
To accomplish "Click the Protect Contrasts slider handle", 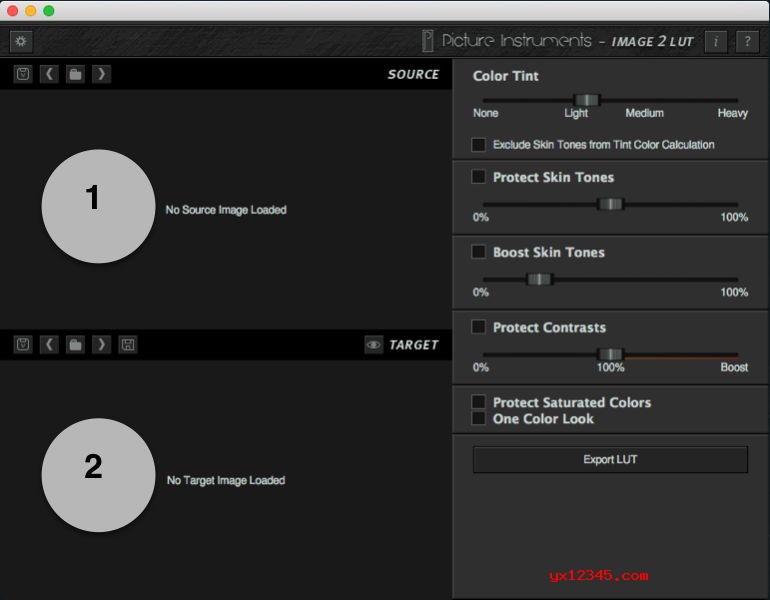I will [x=610, y=355].
